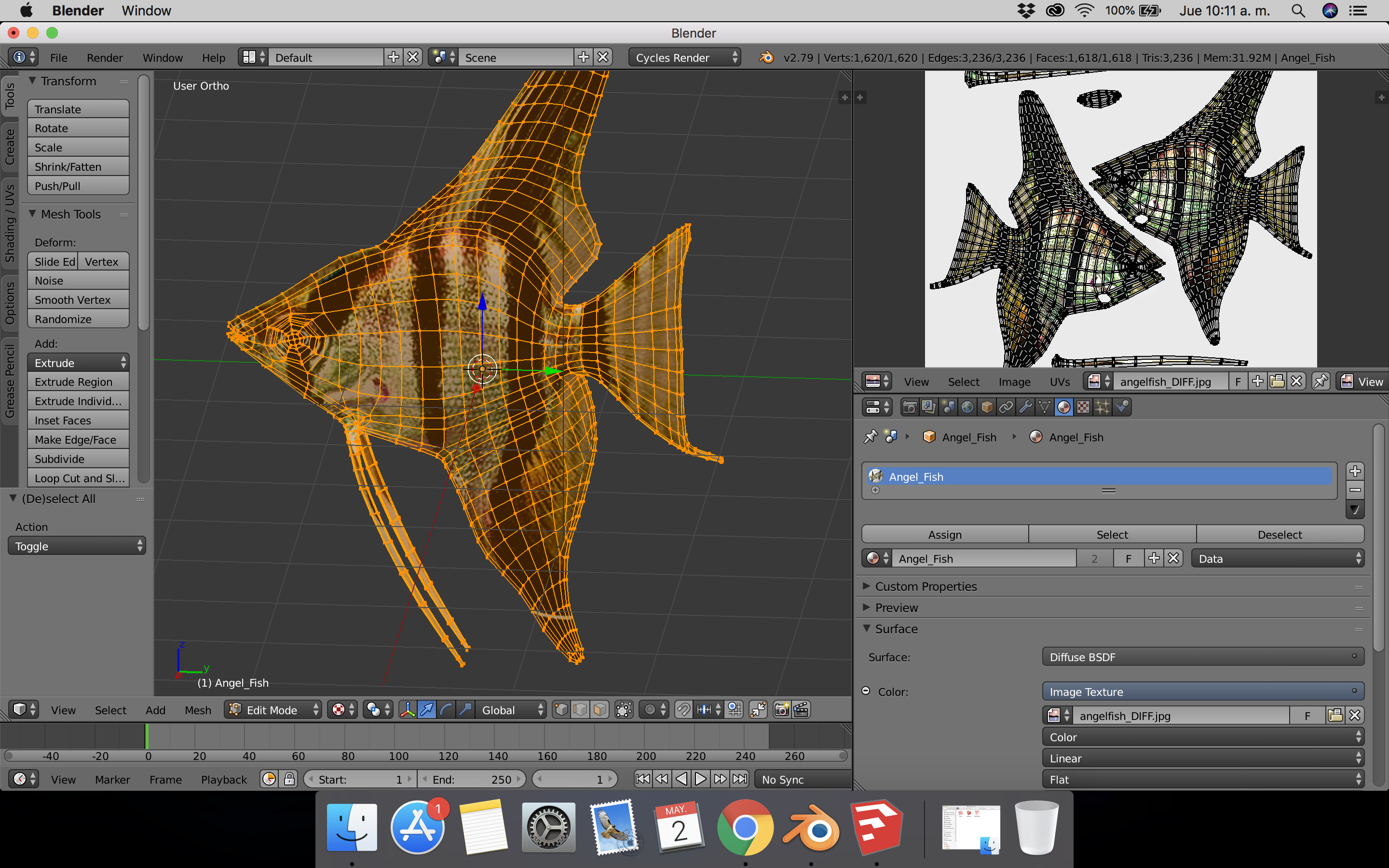Viewport: 1389px width, 868px height.
Task: Open the World globe properties tab
Action: click(967, 407)
